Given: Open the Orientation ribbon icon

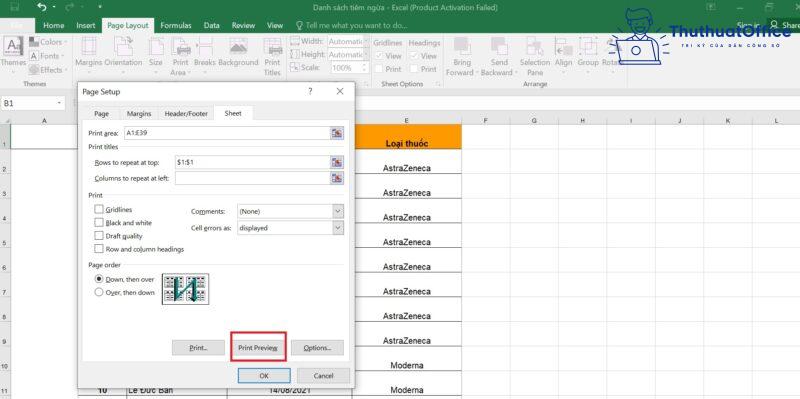Looking at the screenshot, I should 123,47.
